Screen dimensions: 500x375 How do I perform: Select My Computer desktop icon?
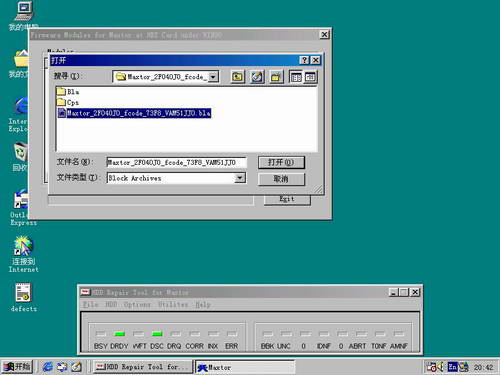tap(24, 15)
